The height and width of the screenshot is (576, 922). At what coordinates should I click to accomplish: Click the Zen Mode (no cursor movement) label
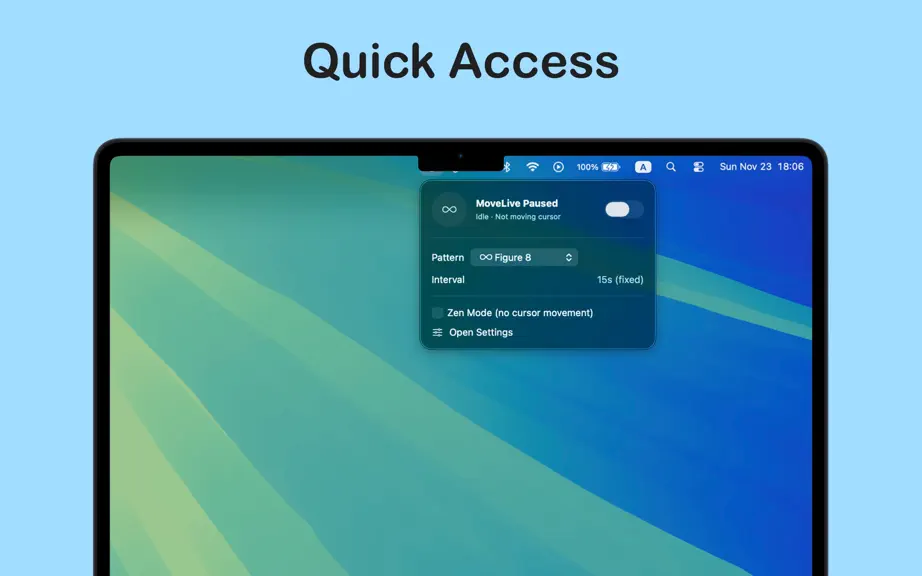pos(520,313)
